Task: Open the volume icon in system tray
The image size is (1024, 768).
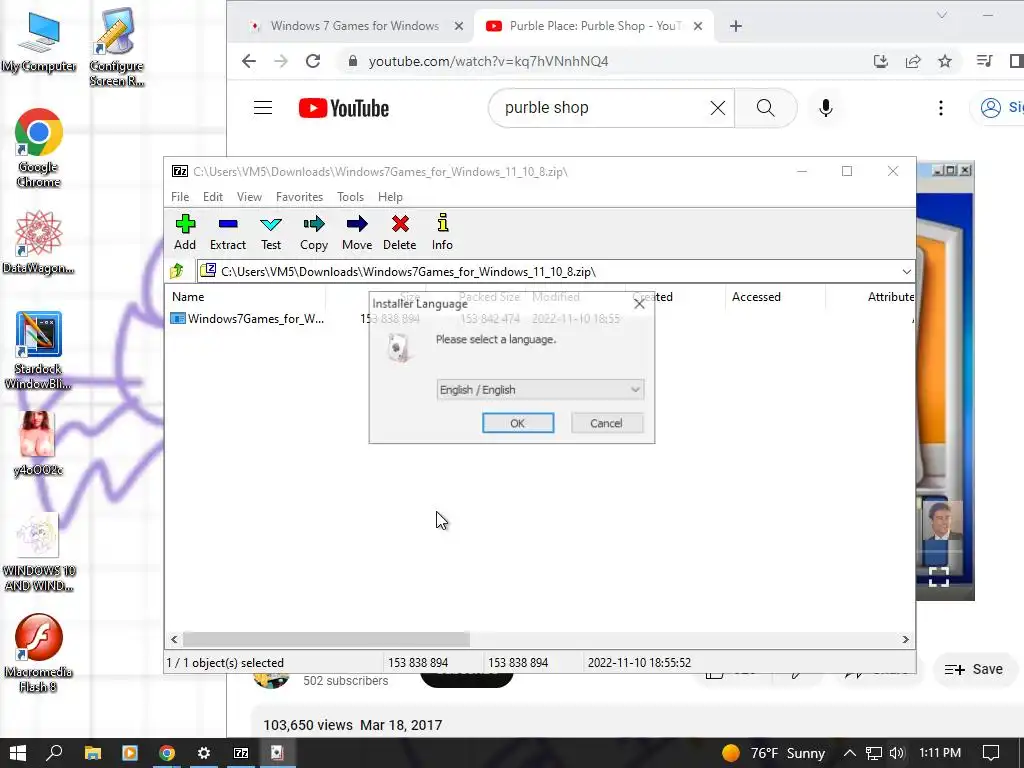Action: (897, 753)
